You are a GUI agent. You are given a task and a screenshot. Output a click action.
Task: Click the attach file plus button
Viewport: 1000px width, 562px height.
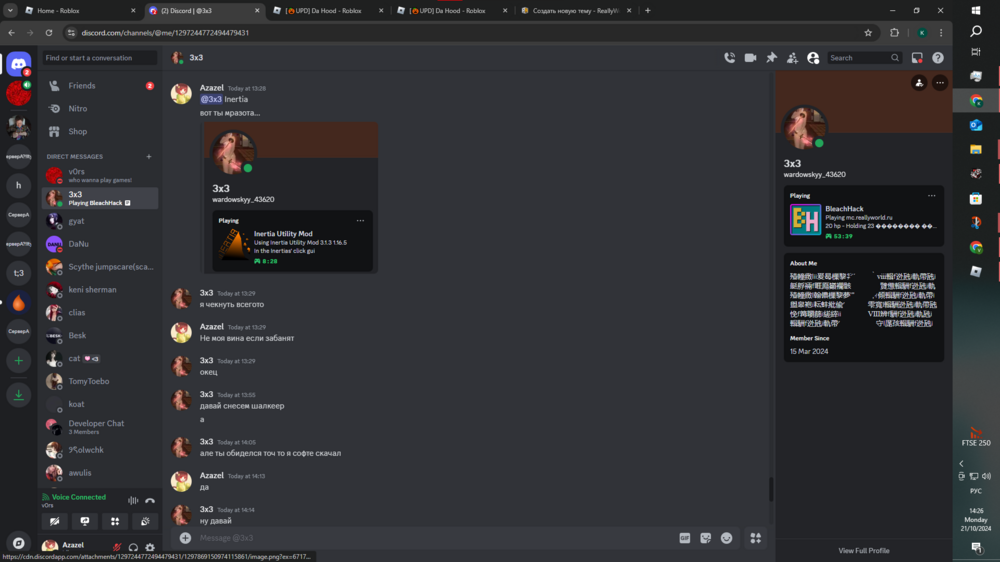[185, 538]
